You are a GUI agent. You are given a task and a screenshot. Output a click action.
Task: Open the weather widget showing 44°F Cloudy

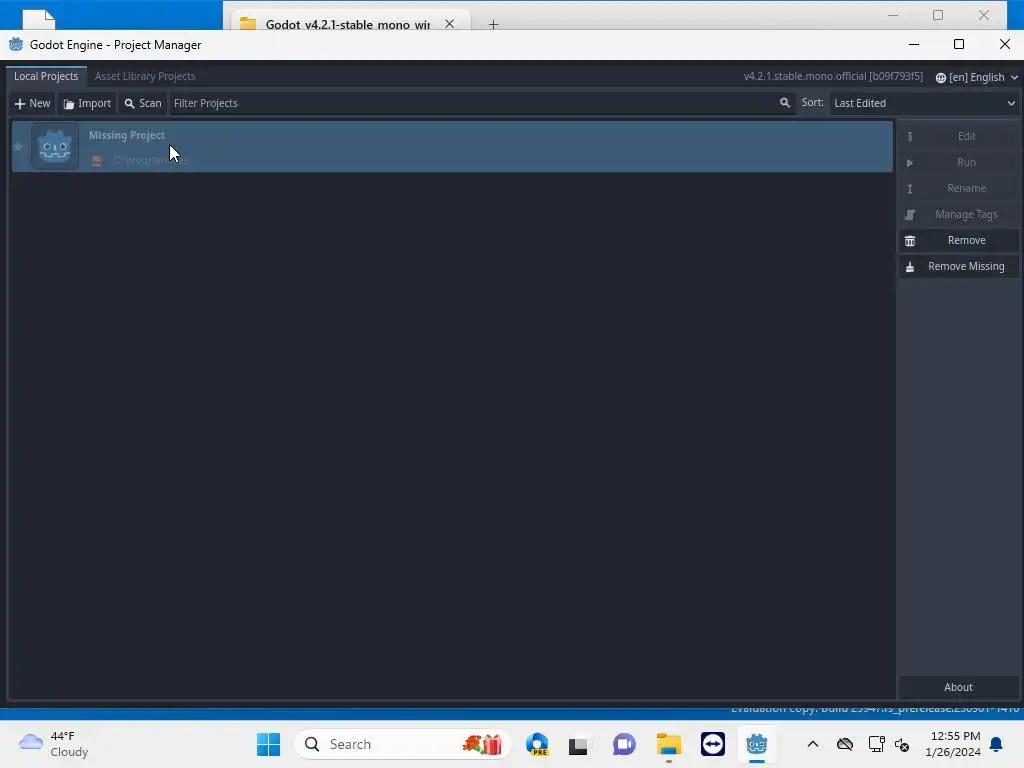(x=54, y=744)
